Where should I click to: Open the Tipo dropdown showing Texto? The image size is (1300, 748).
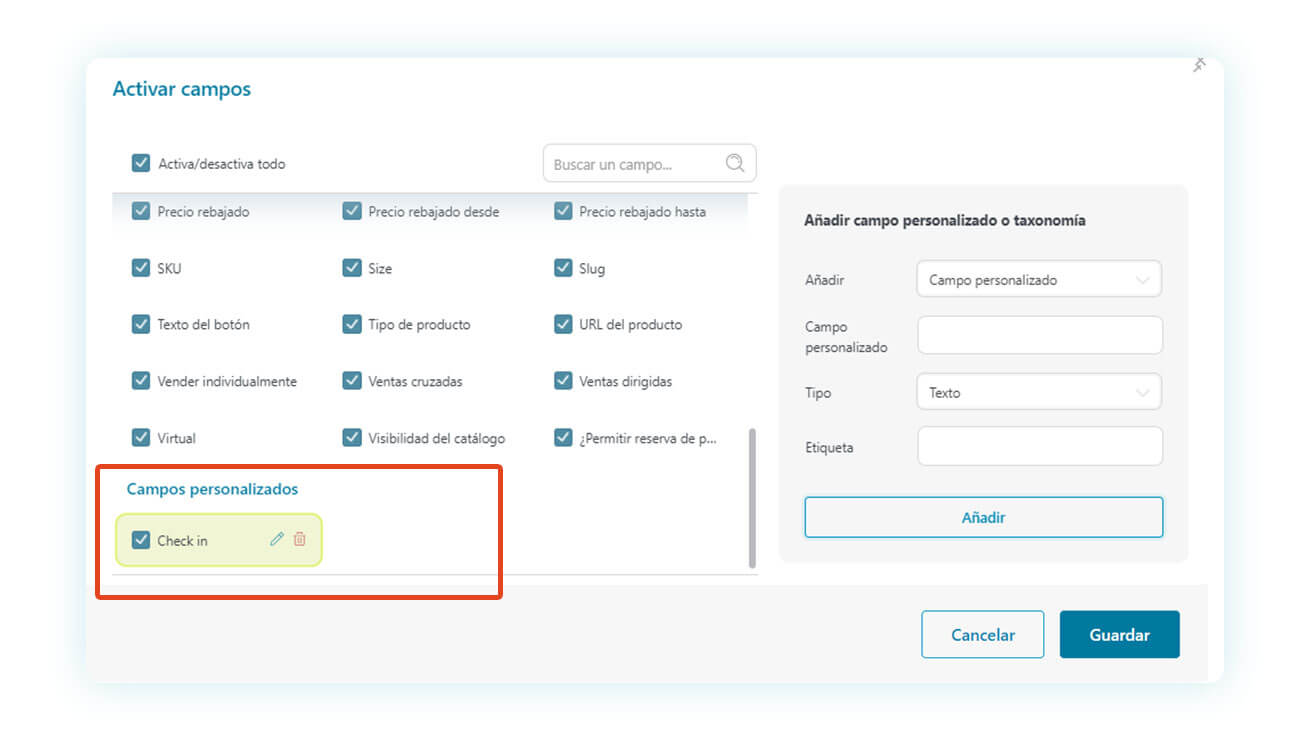tap(1039, 392)
